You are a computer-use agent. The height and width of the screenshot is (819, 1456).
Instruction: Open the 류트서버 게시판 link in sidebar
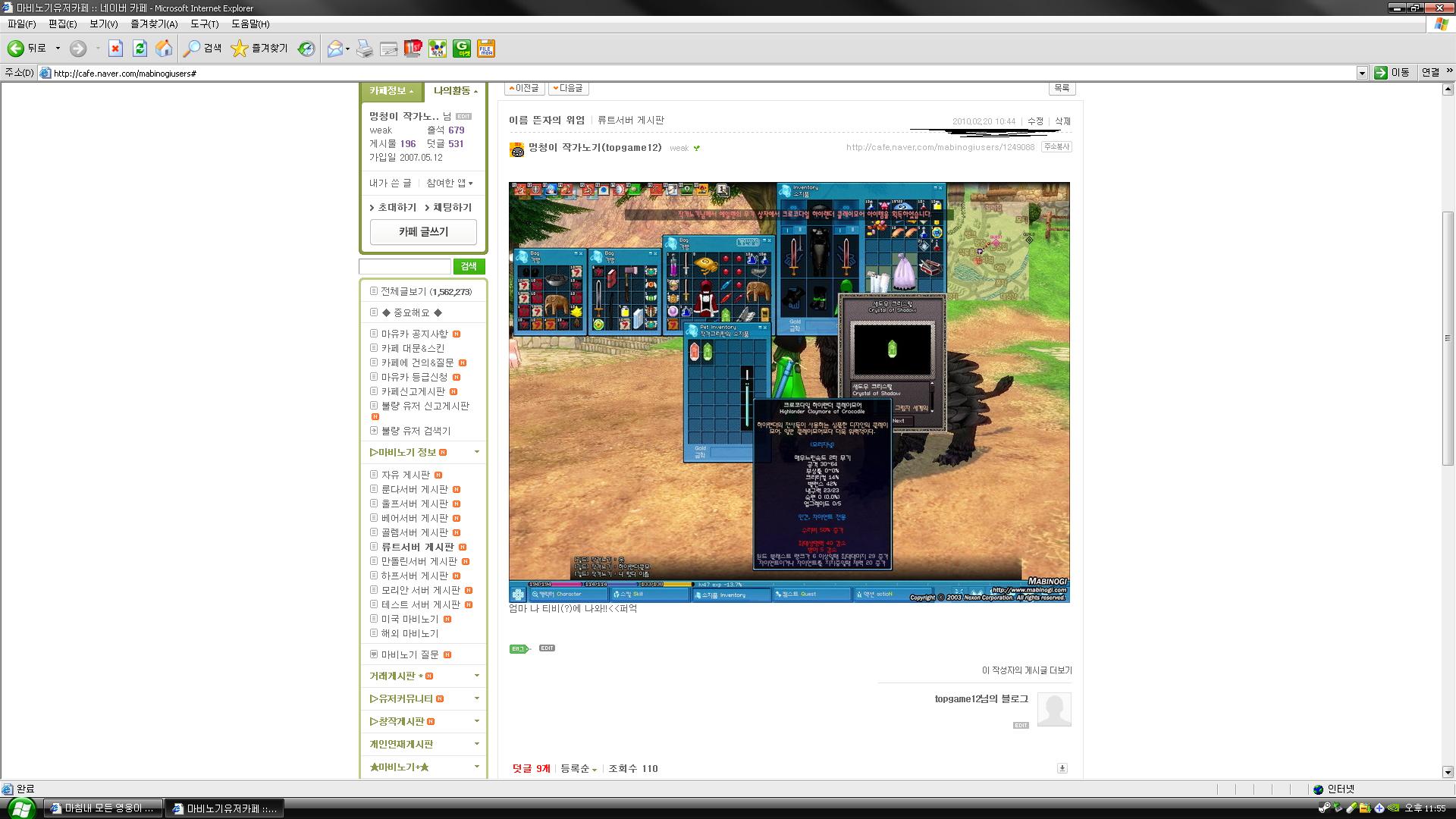417,547
